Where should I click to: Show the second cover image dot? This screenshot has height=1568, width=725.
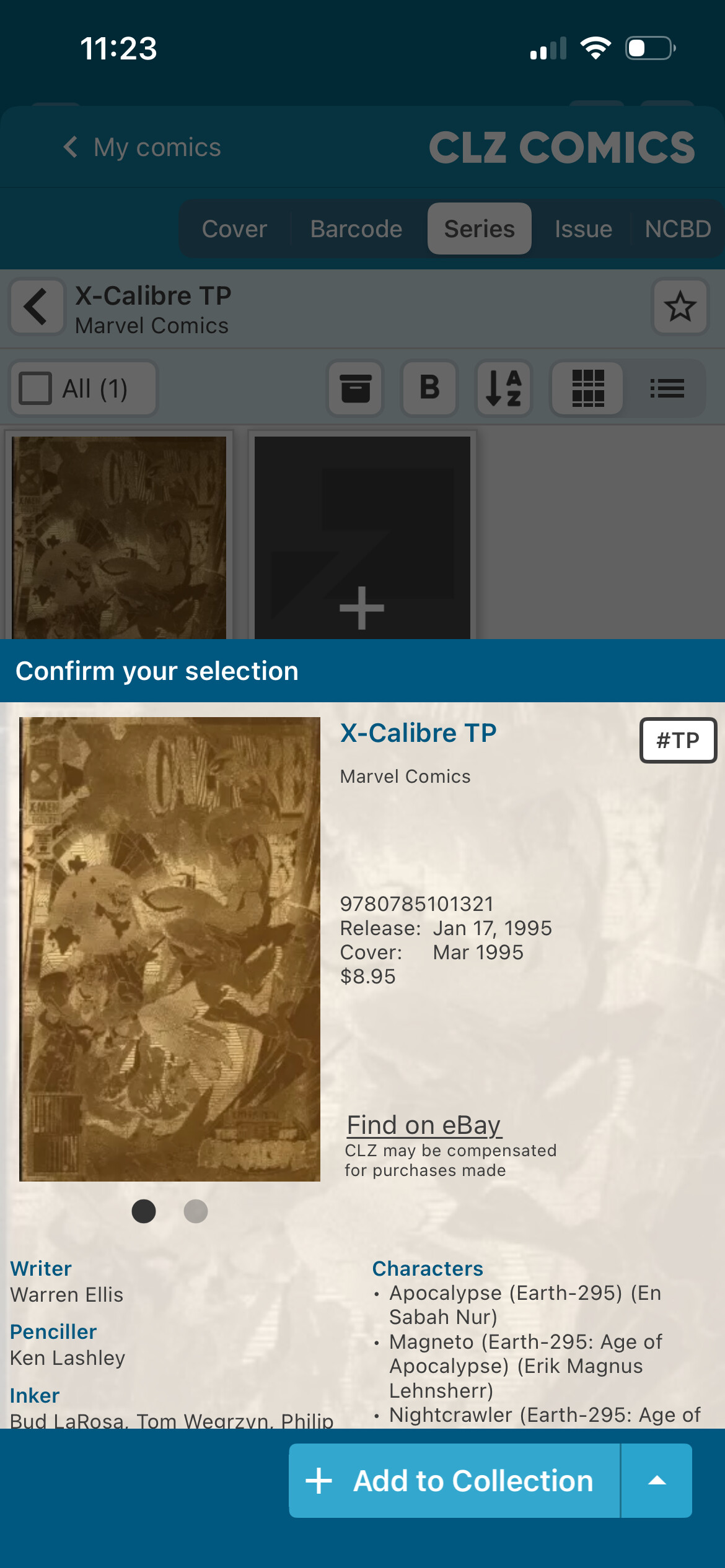(x=196, y=1211)
